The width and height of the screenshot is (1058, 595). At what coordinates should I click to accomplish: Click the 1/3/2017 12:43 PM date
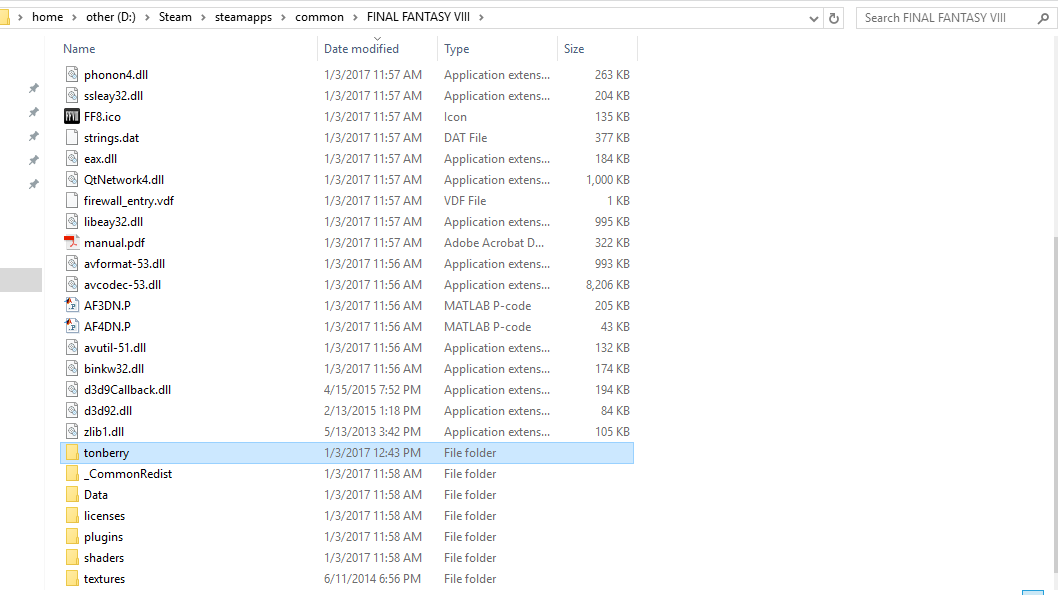[x=372, y=453]
